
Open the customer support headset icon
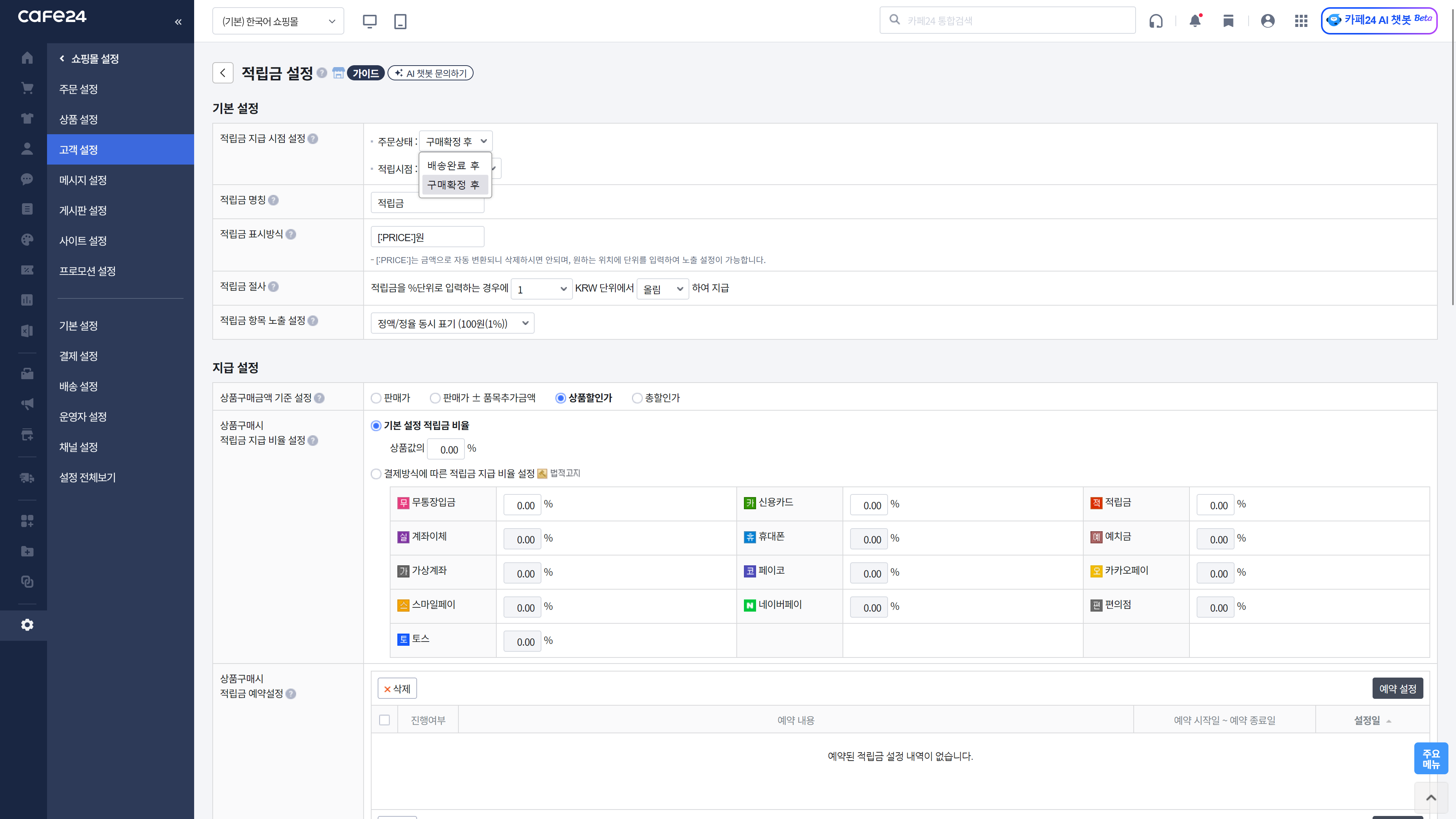pyautogui.click(x=1156, y=21)
